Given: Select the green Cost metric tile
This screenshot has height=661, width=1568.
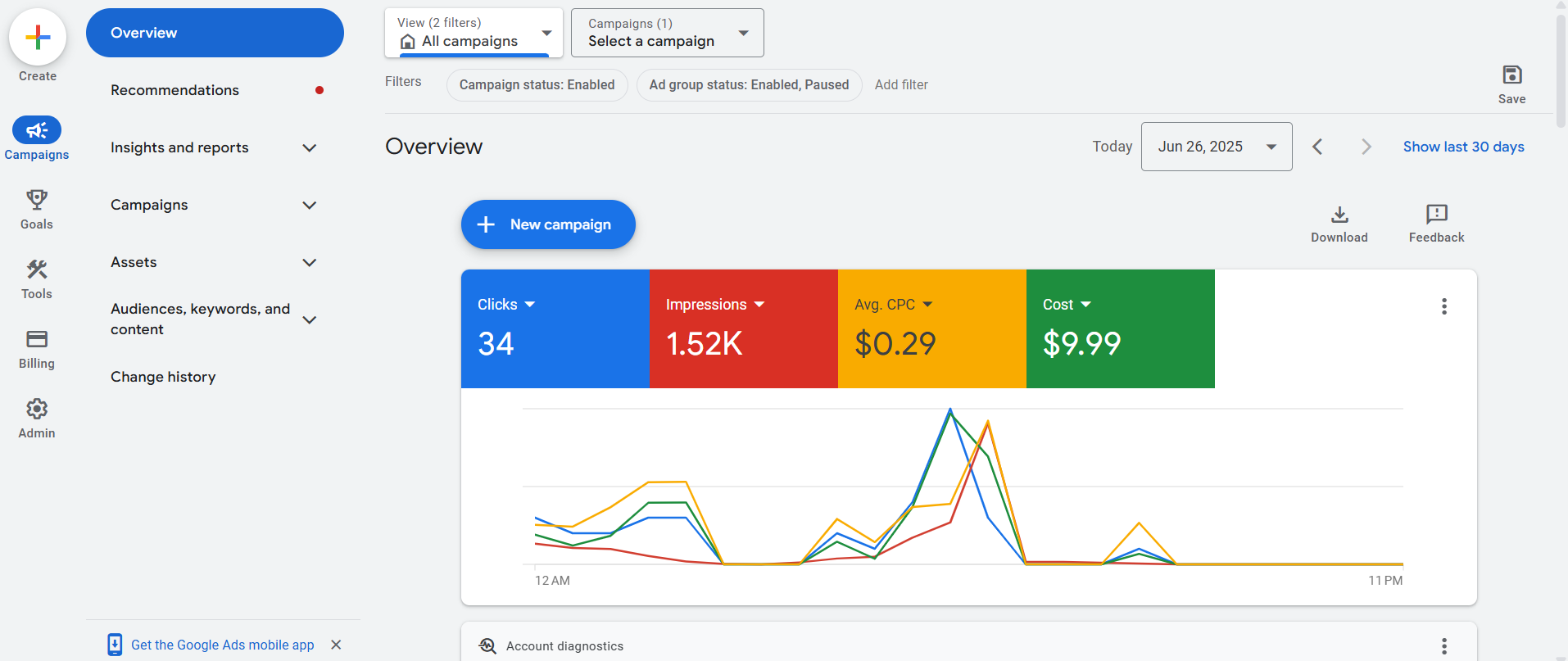Looking at the screenshot, I should coord(1120,328).
